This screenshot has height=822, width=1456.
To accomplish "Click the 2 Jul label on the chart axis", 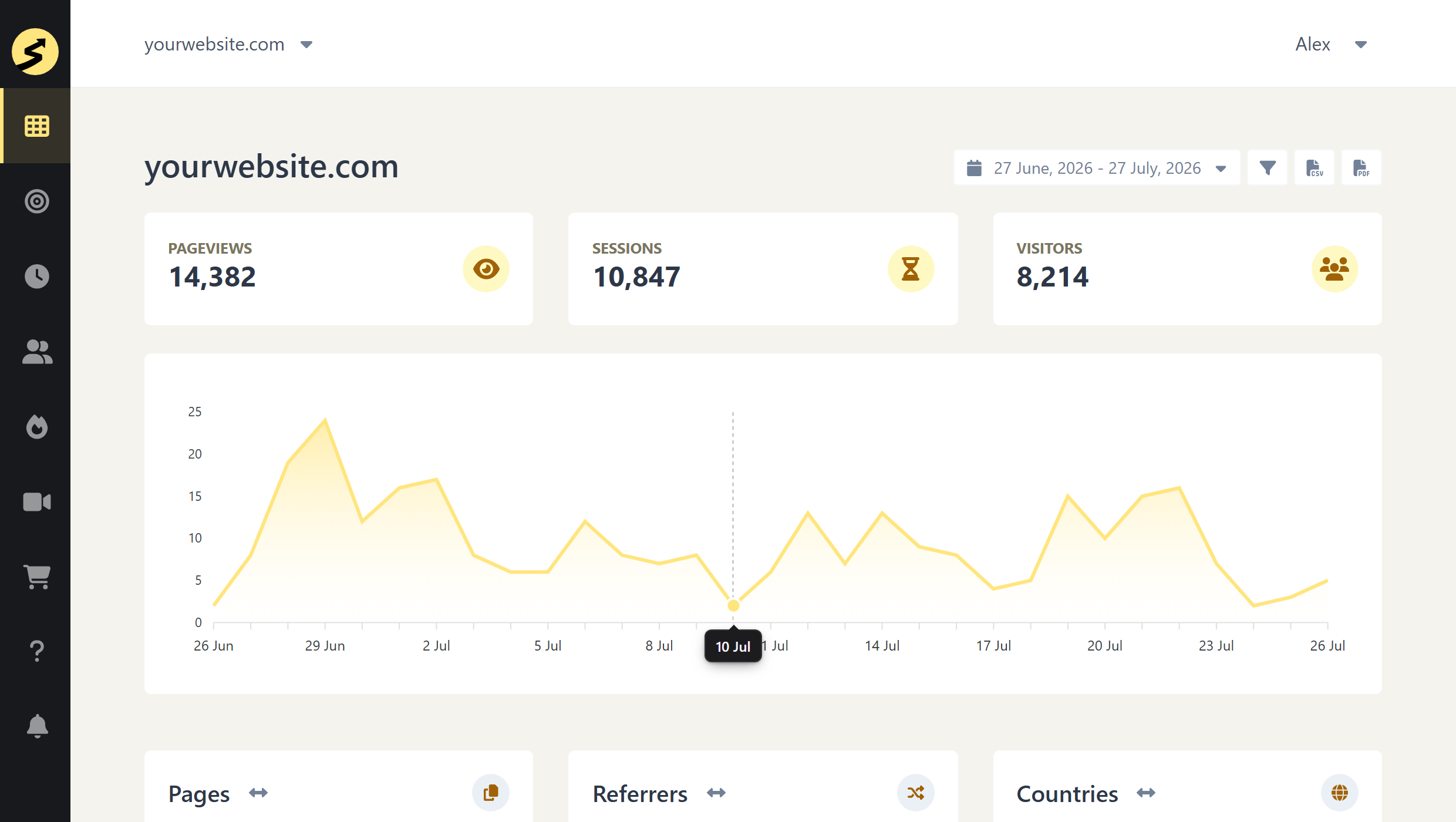I will point(436,646).
